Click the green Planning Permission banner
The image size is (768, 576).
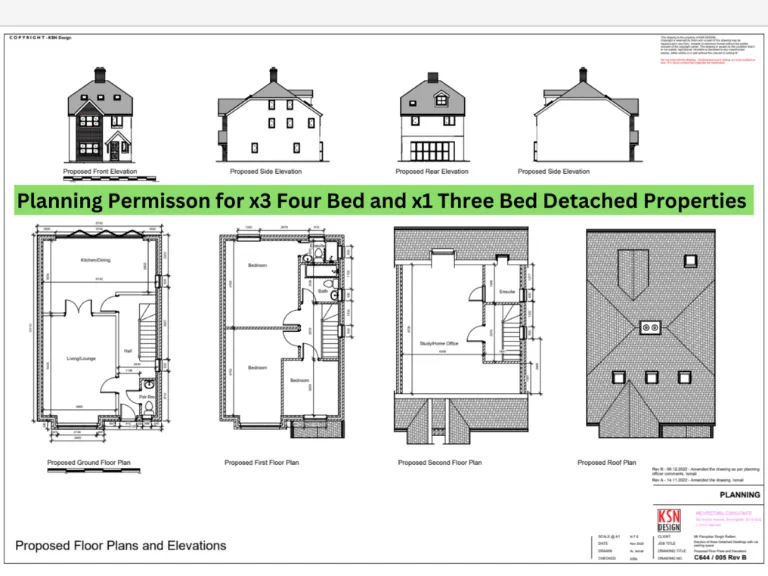pyautogui.click(x=384, y=201)
